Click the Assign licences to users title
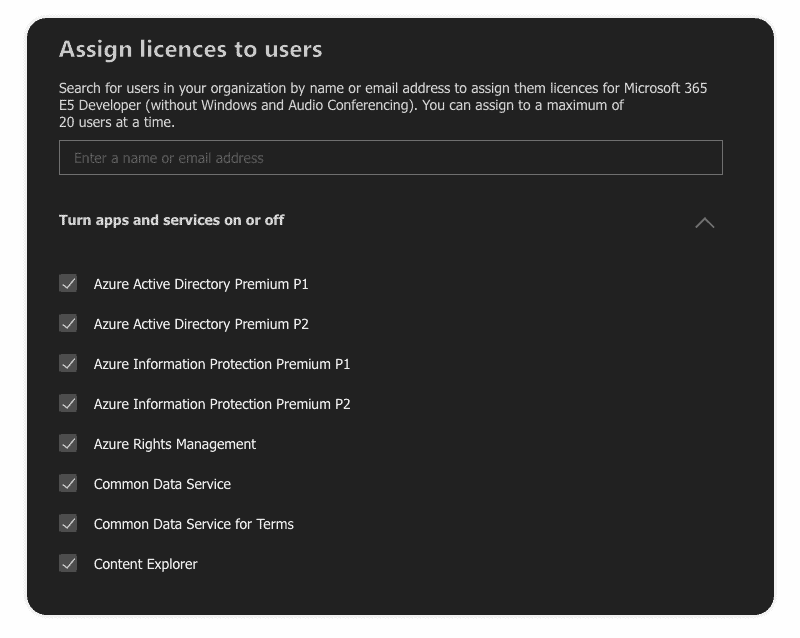 [190, 49]
